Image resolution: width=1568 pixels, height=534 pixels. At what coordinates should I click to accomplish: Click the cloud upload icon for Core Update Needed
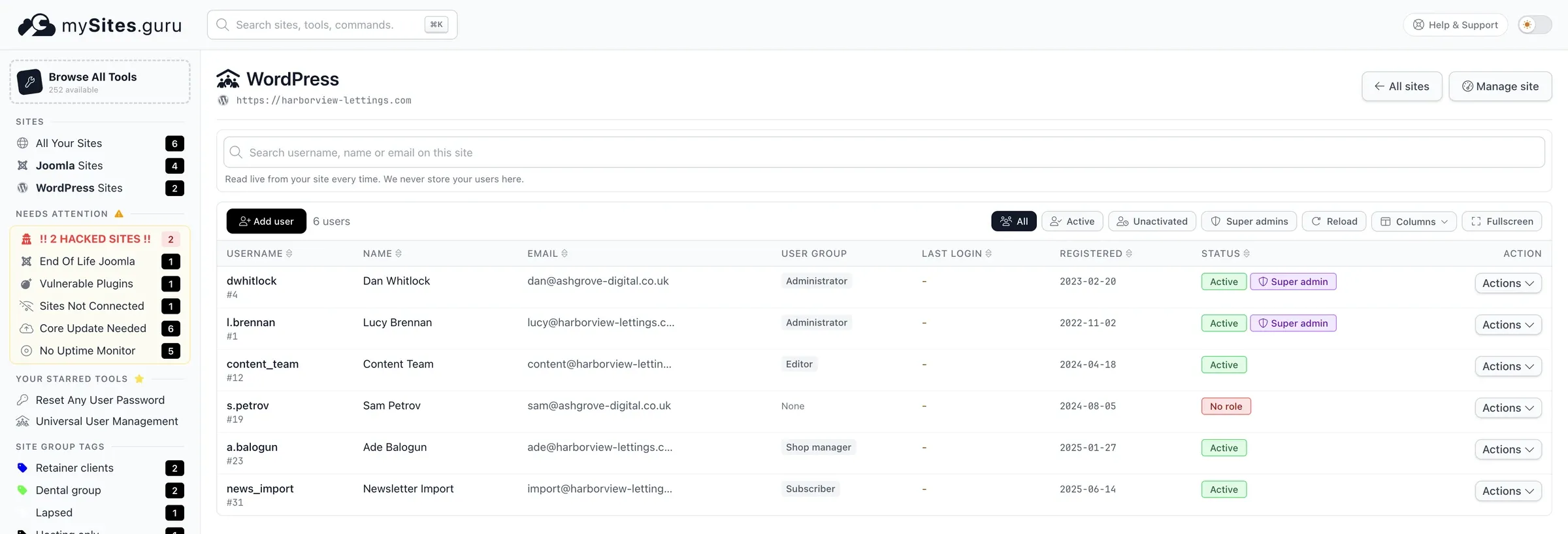26,328
